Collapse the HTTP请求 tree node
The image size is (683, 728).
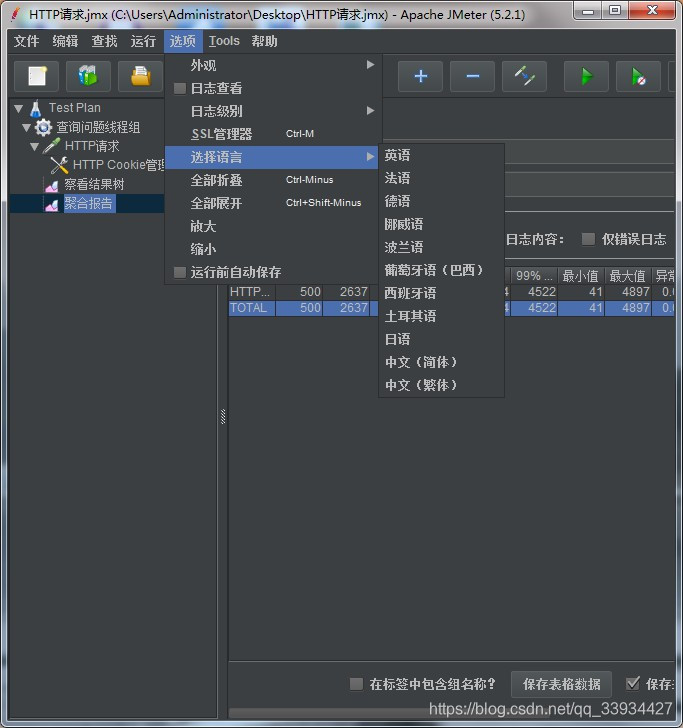click(34, 146)
